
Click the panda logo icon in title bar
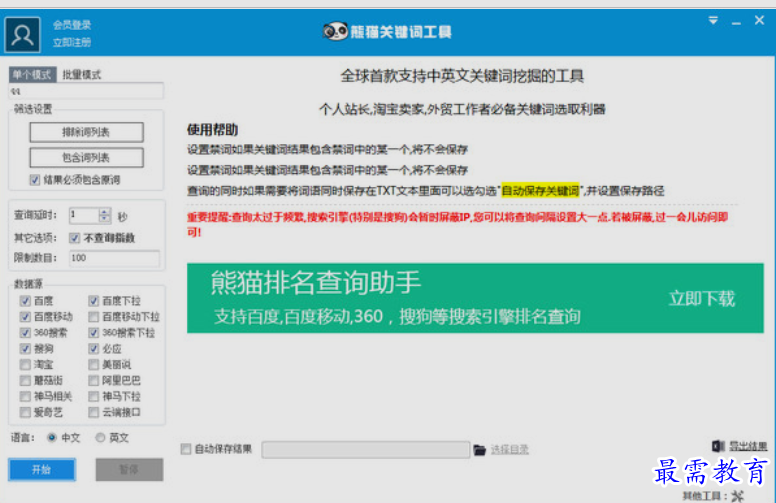coord(335,32)
